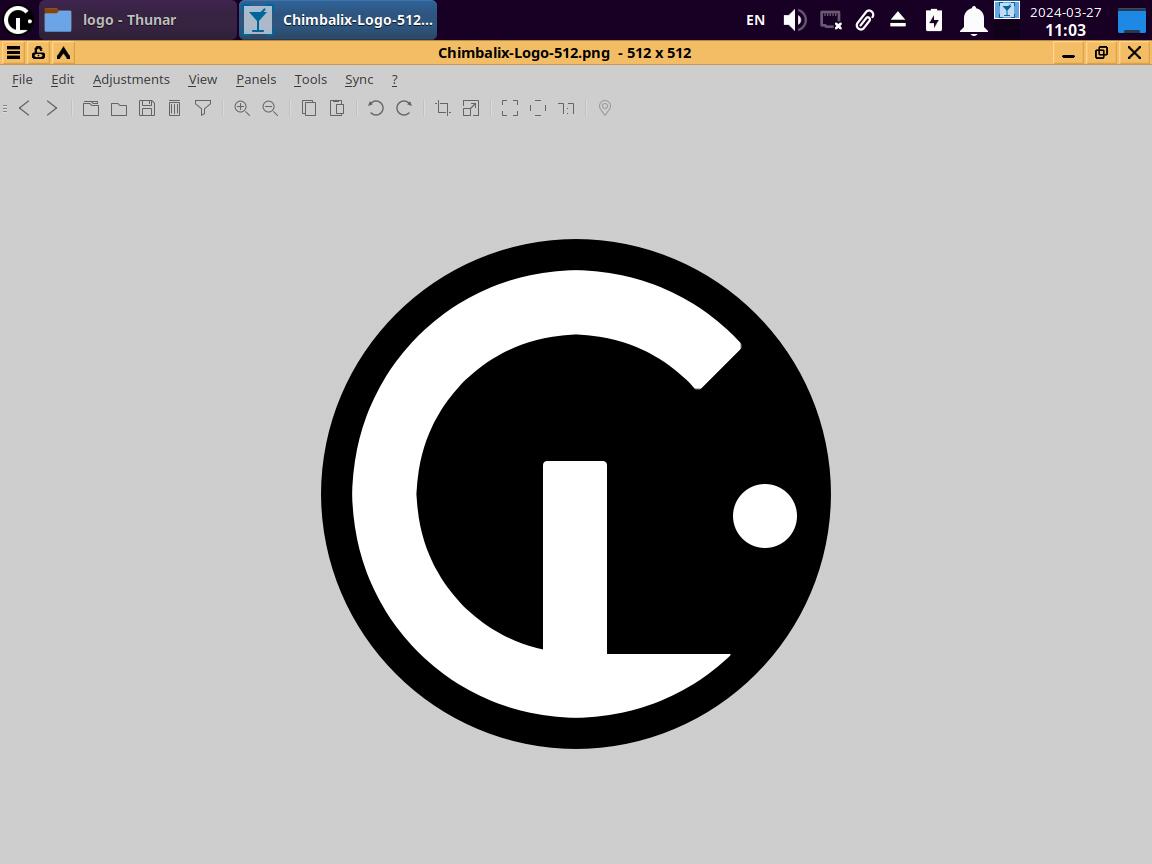Zoom in with the magnifier plus icon
The width and height of the screenshot is (1152, 864).
[242, 108]
